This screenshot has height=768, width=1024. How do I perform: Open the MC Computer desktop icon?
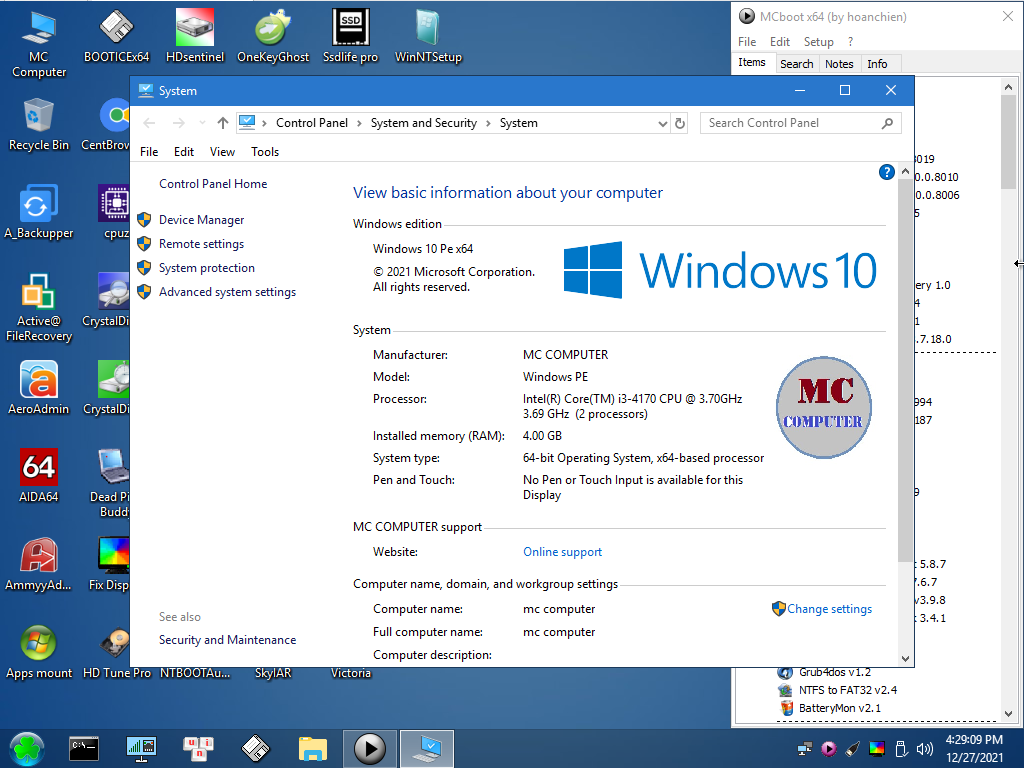[39, 43]
